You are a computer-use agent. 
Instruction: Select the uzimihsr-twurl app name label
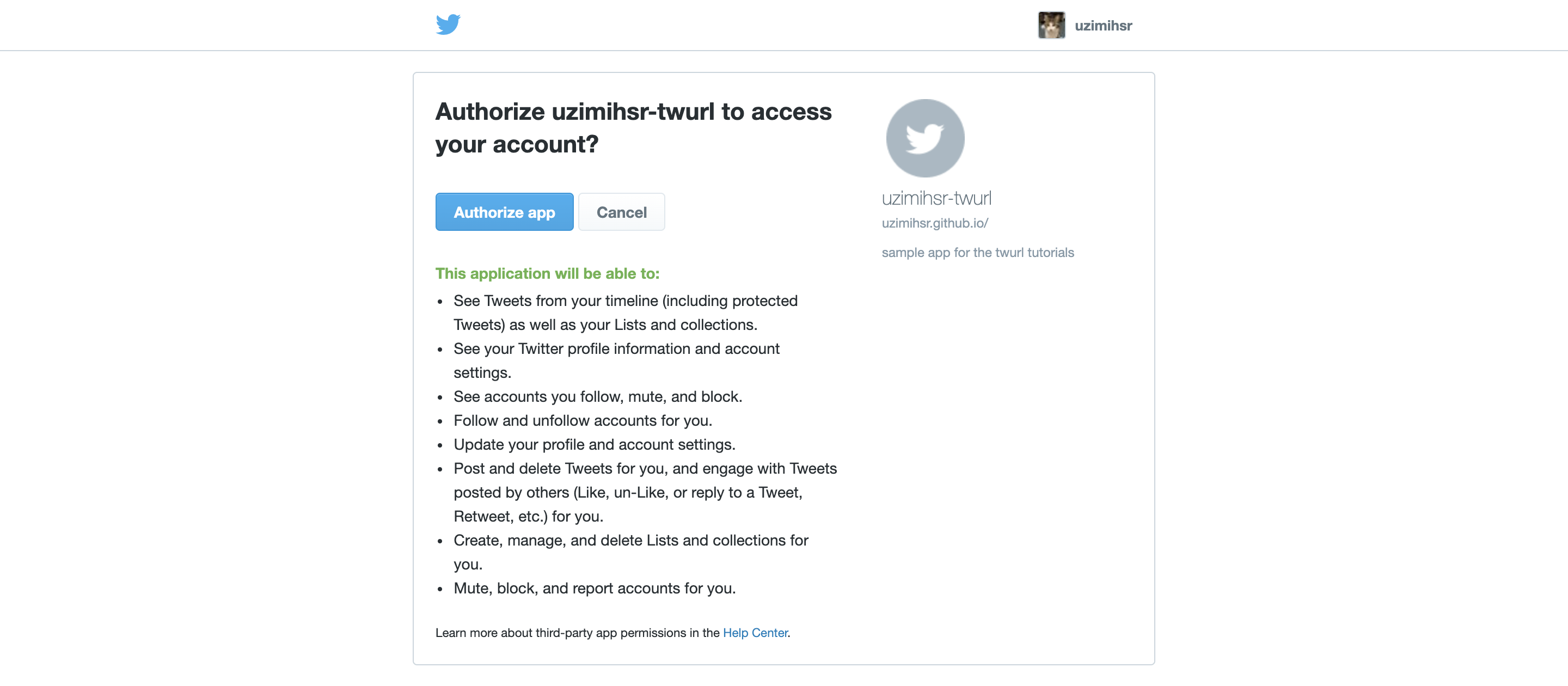pos(936,198)
